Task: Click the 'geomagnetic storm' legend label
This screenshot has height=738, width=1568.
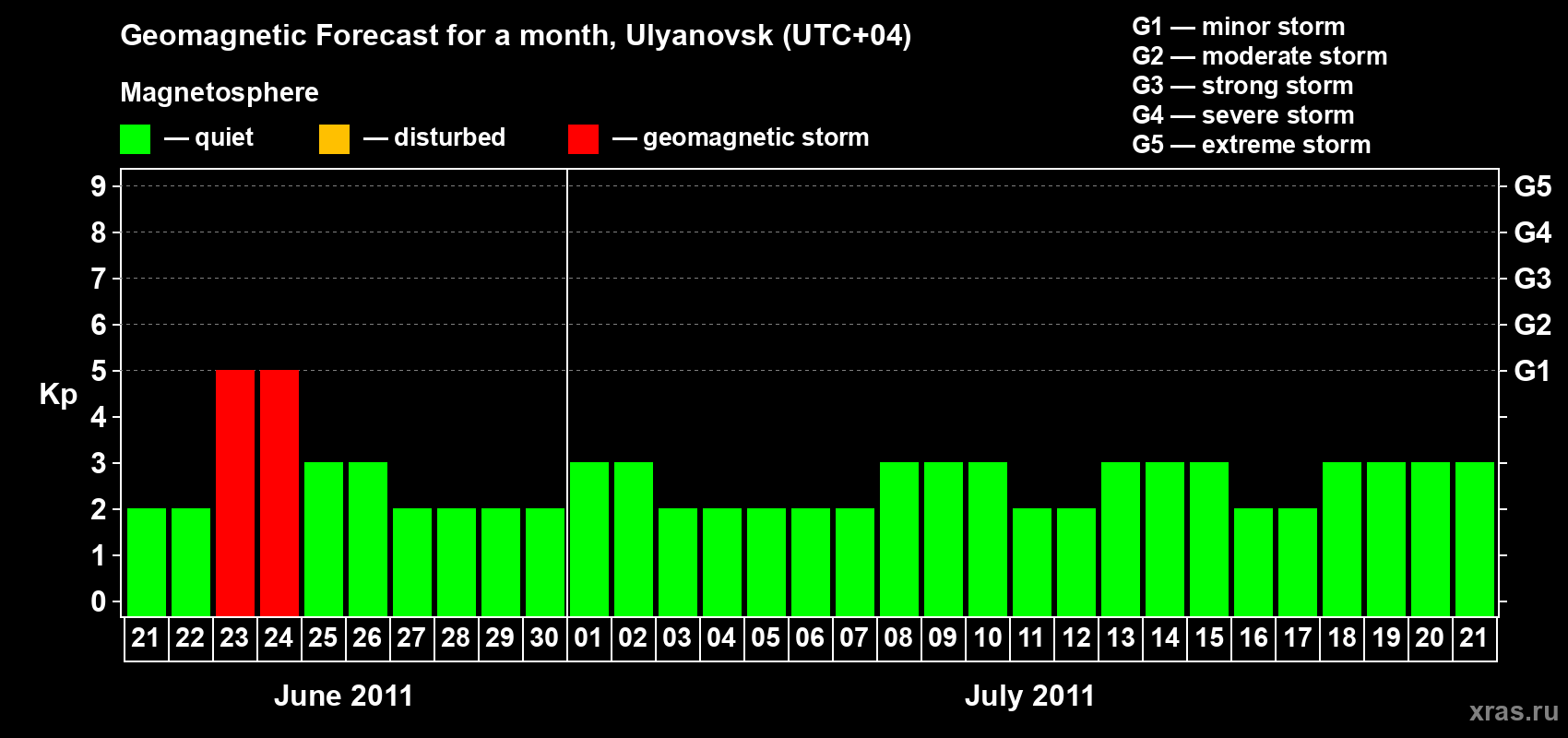Action: (x=756, y=137)
